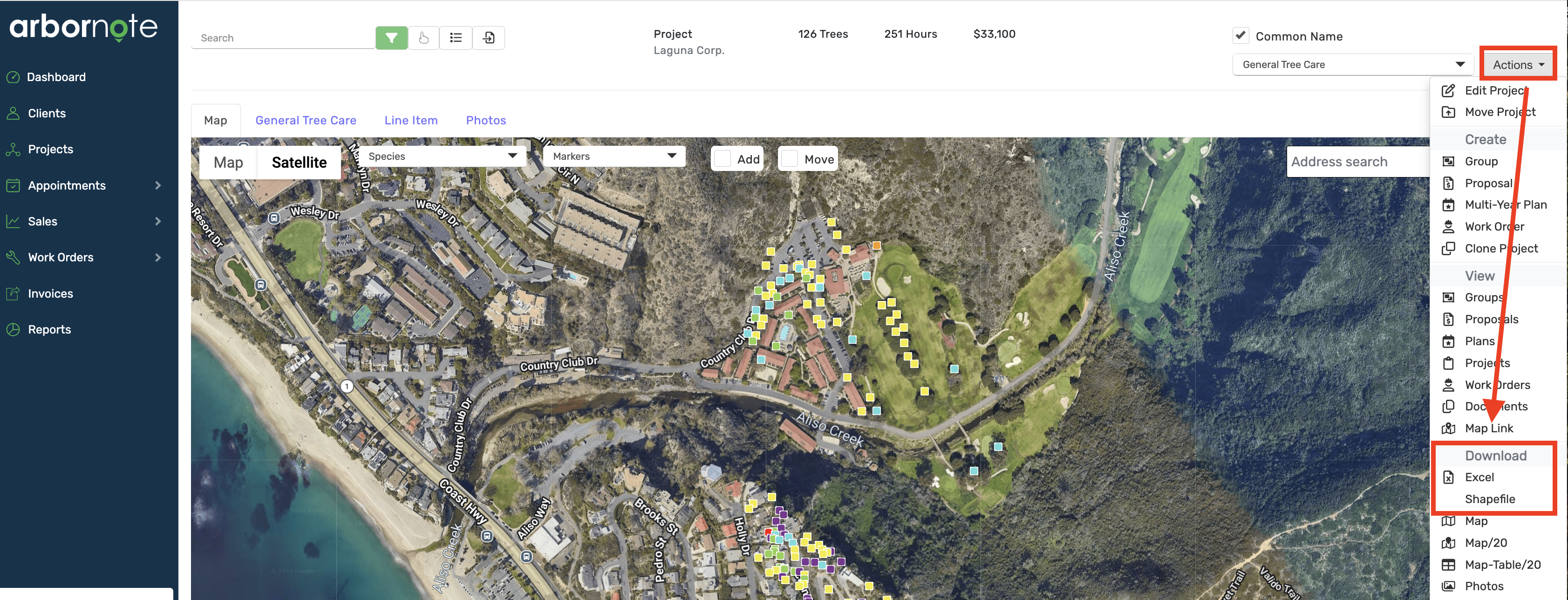The width and height of the screenshot is (1568, 600).
Task: Open Invoices from the sidebar
Action: [50, 293]
